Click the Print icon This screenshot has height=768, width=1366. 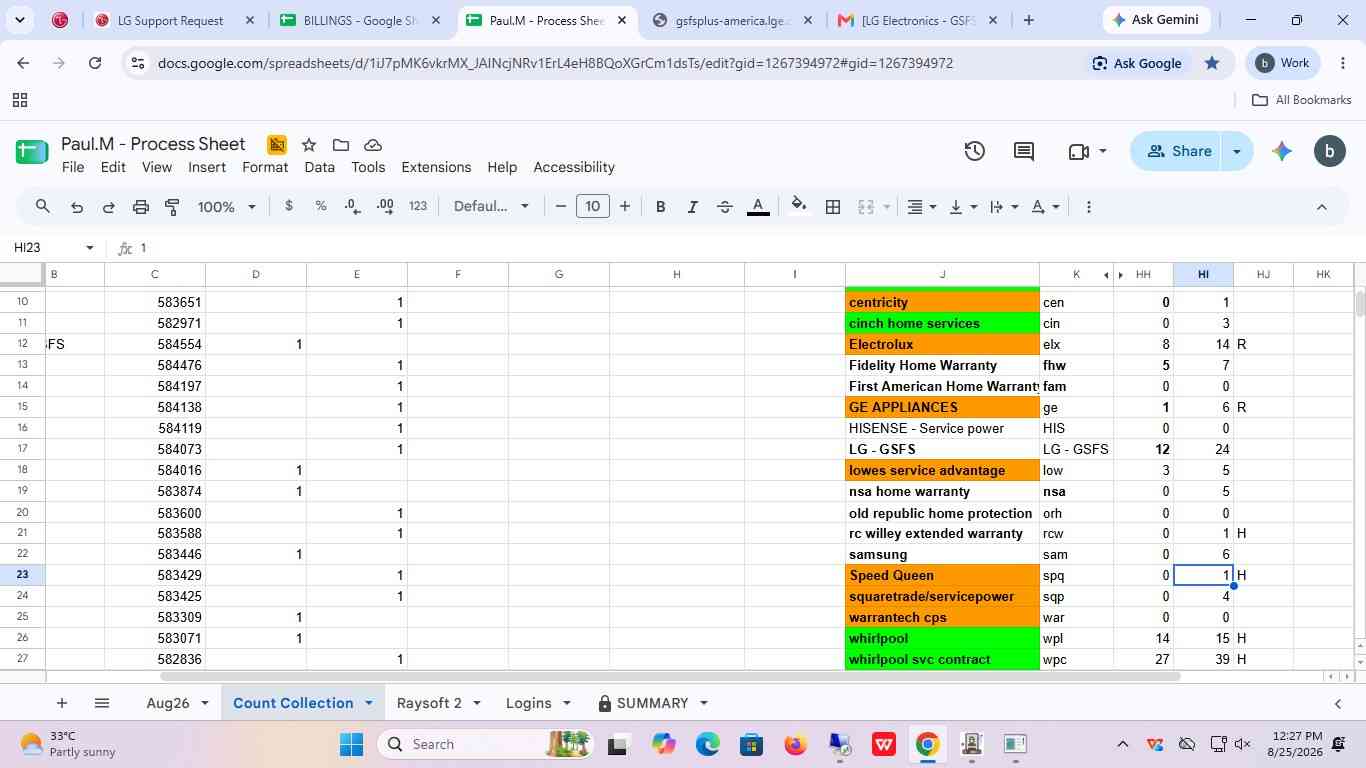(x=141, y=207)
